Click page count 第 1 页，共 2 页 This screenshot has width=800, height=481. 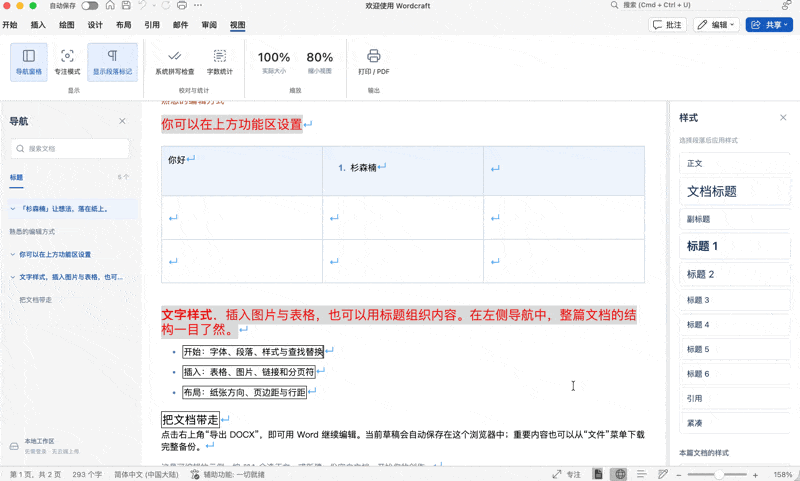point(35,474)
